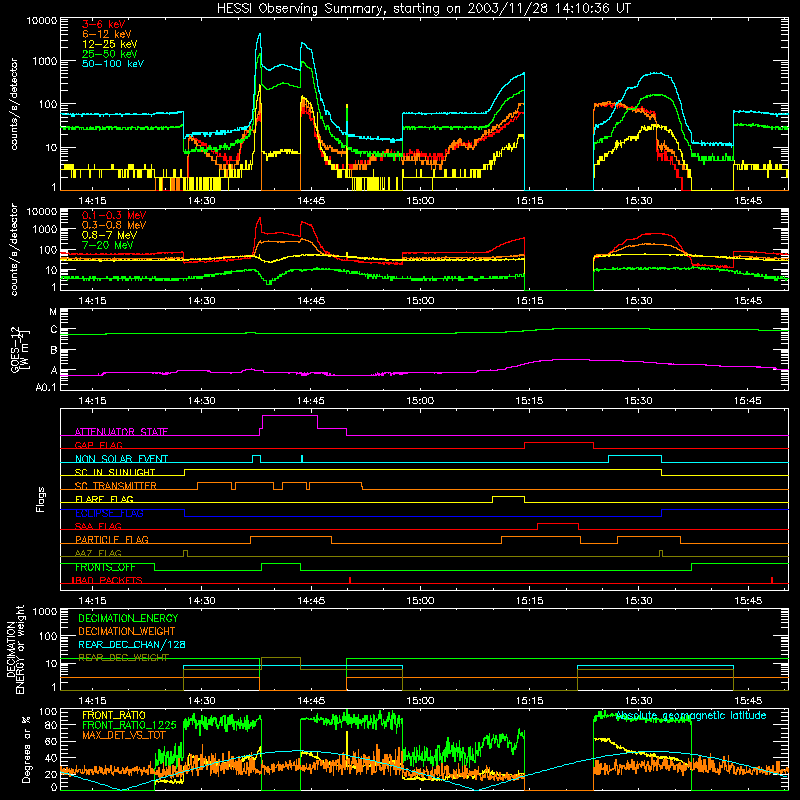Select the orange 6-12 keV legend label
800x800 pixels.
click(x=107, y=34)
